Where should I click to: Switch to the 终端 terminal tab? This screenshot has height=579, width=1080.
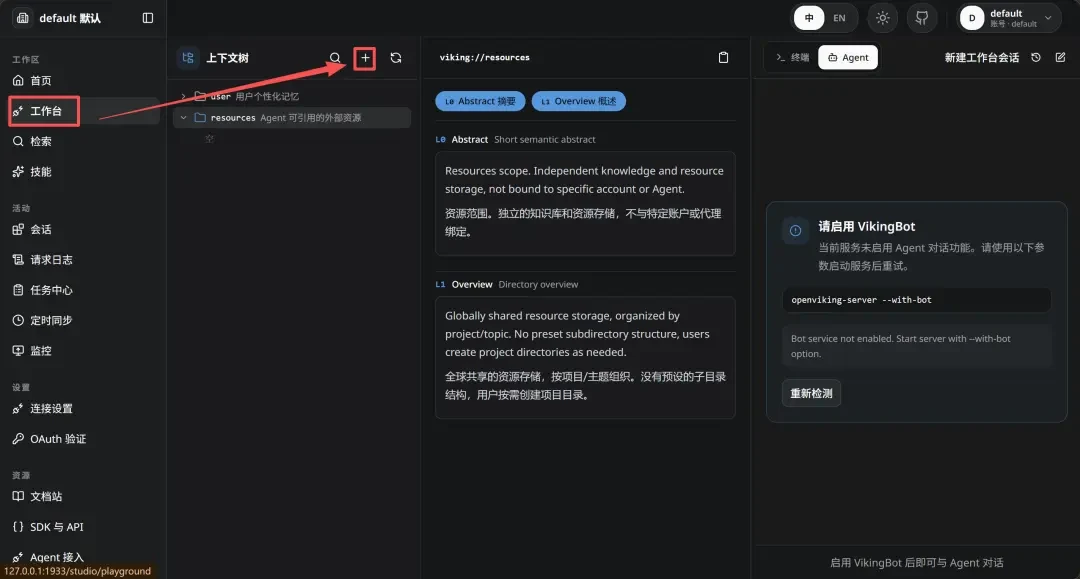792,58
